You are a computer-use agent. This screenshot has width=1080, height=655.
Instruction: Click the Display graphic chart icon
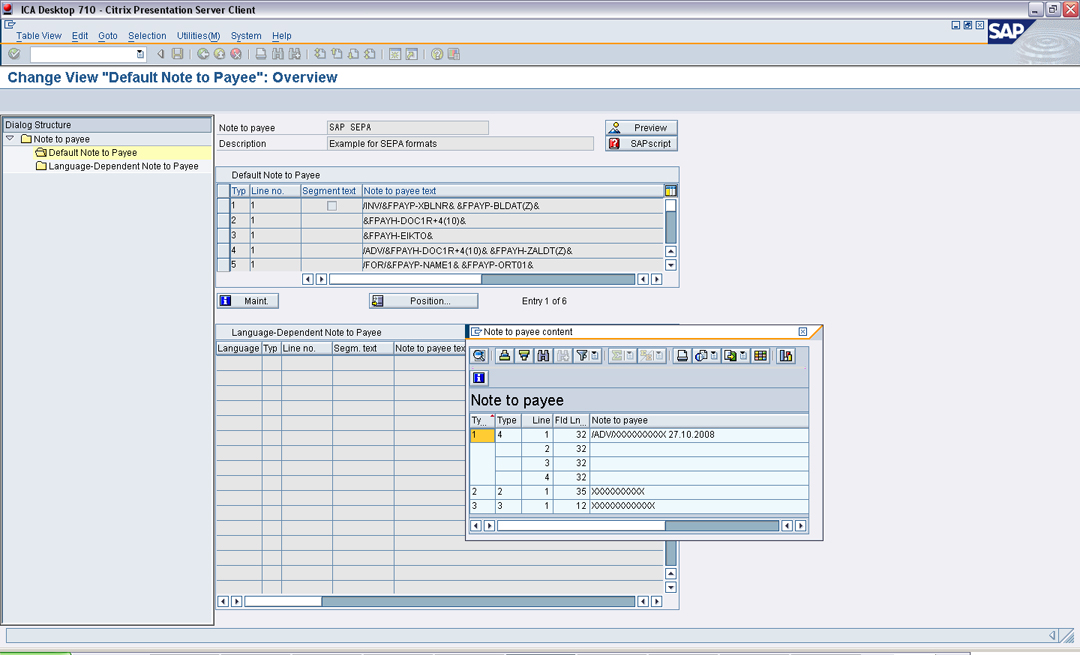(786, 356)
